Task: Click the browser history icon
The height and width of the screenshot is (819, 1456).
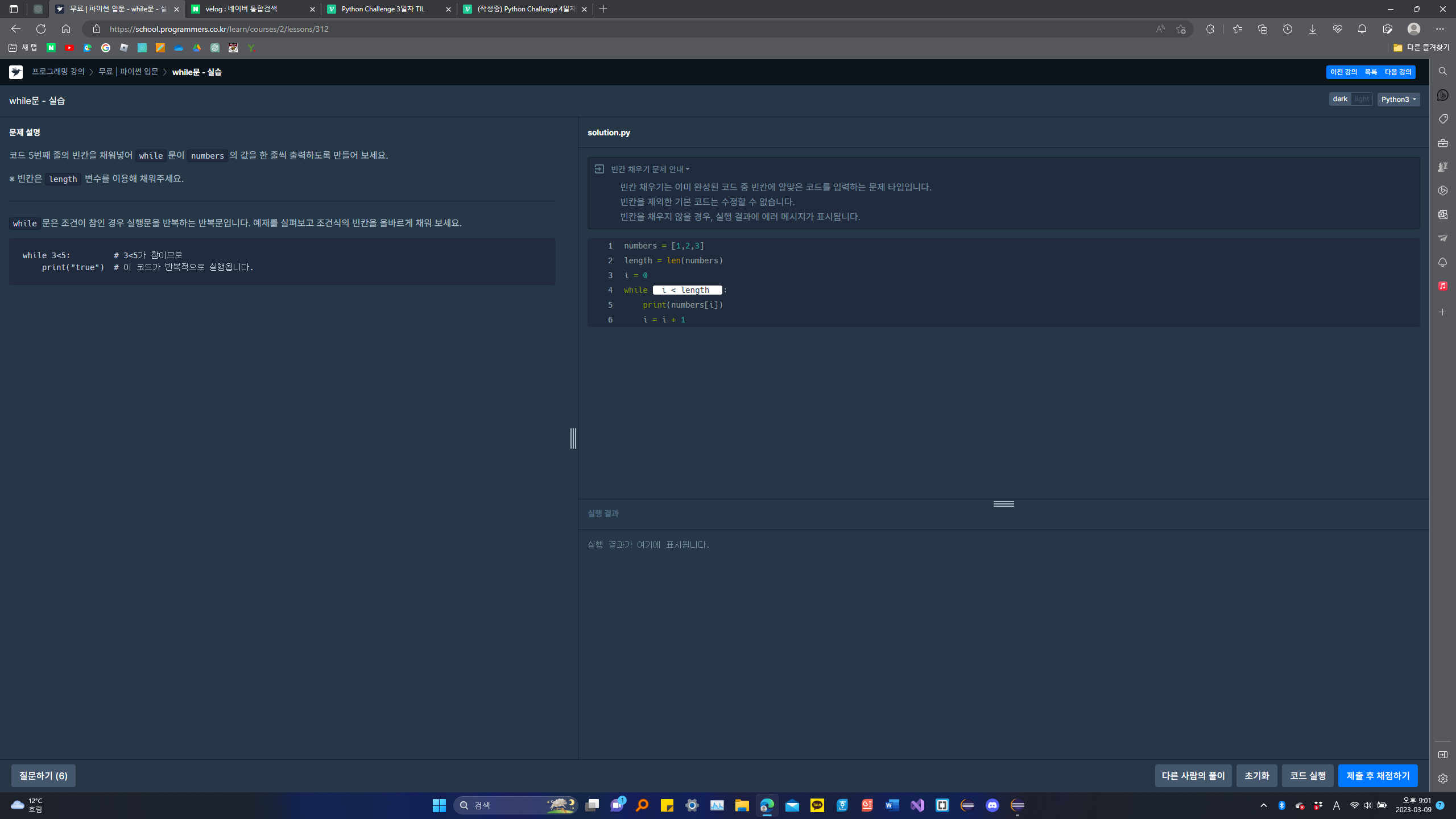Action: click(x=1287, y=29)
